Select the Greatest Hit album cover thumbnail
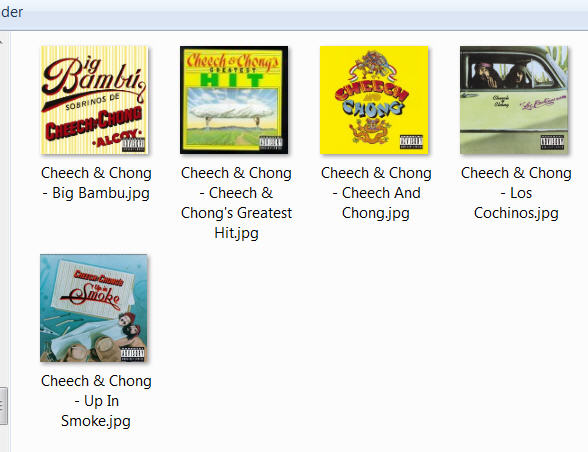 pyautogui.click(x=234, y=100)
